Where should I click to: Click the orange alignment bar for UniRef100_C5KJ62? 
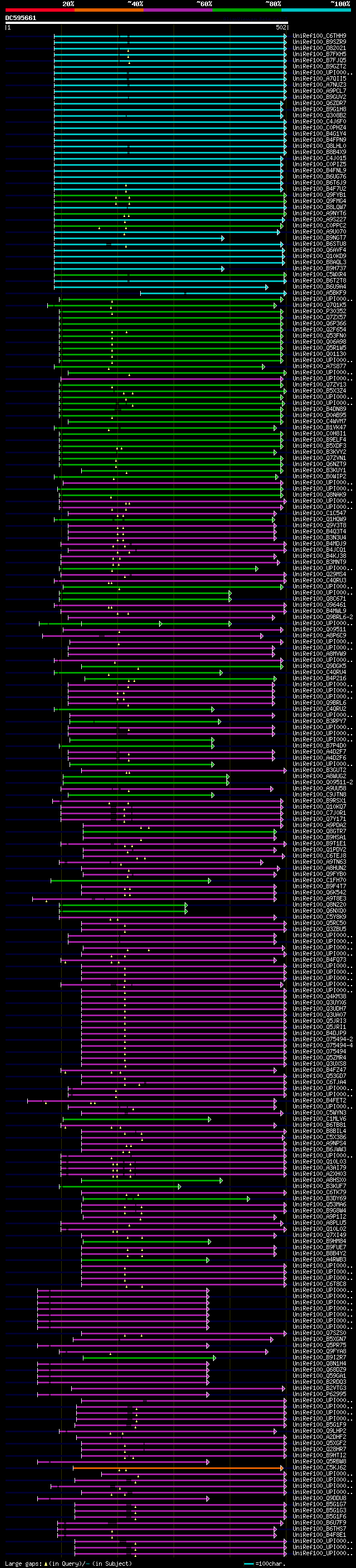pyautogui.click(x=177, y=1467)
